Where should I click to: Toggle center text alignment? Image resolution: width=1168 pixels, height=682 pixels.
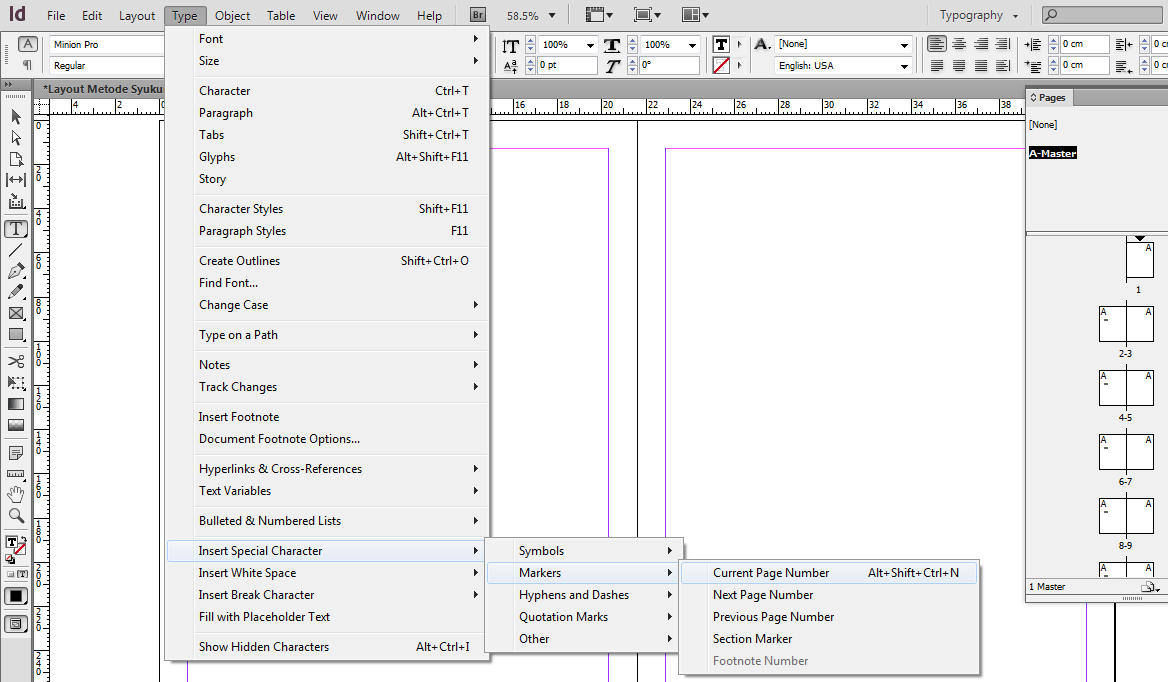959,43
